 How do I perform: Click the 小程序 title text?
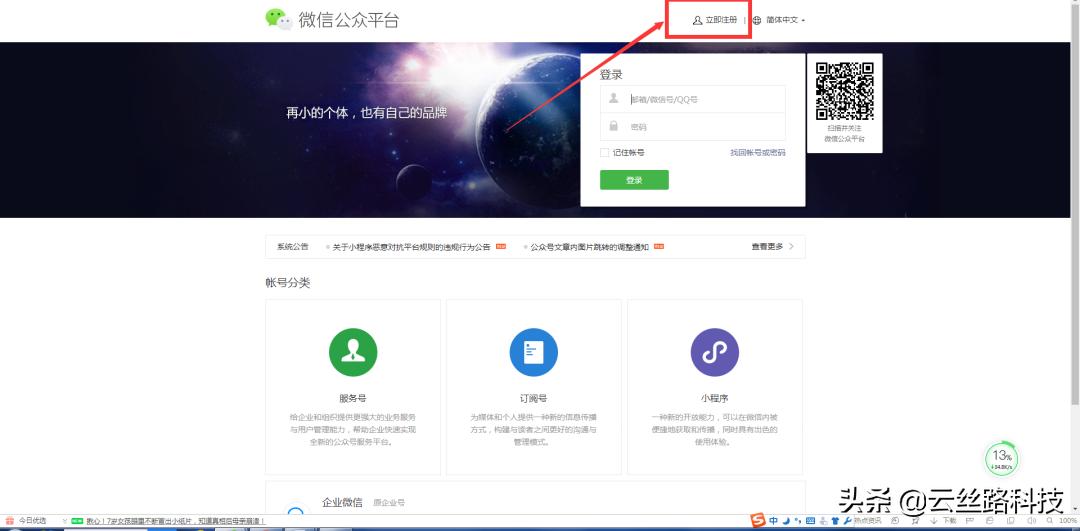(x=714, y=398)
